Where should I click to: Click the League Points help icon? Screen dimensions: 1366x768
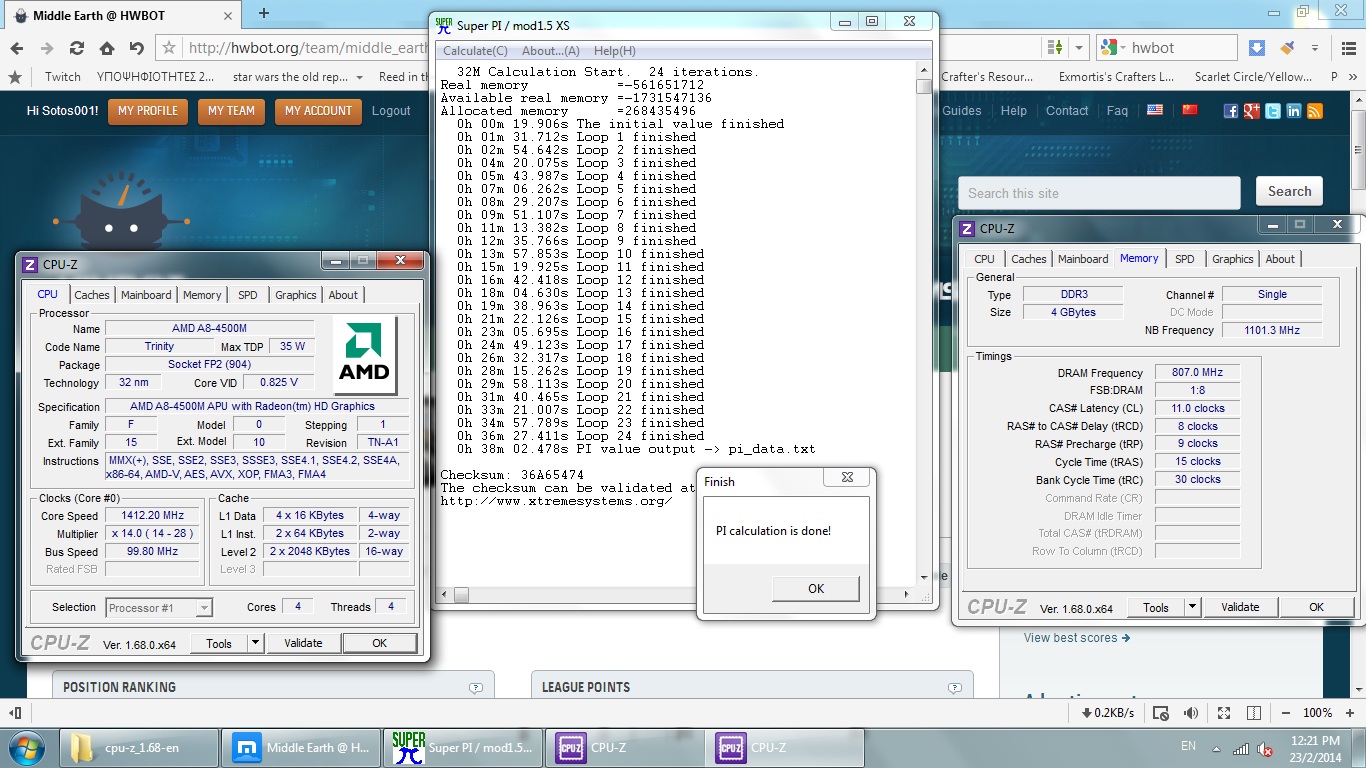coord(954,688)
